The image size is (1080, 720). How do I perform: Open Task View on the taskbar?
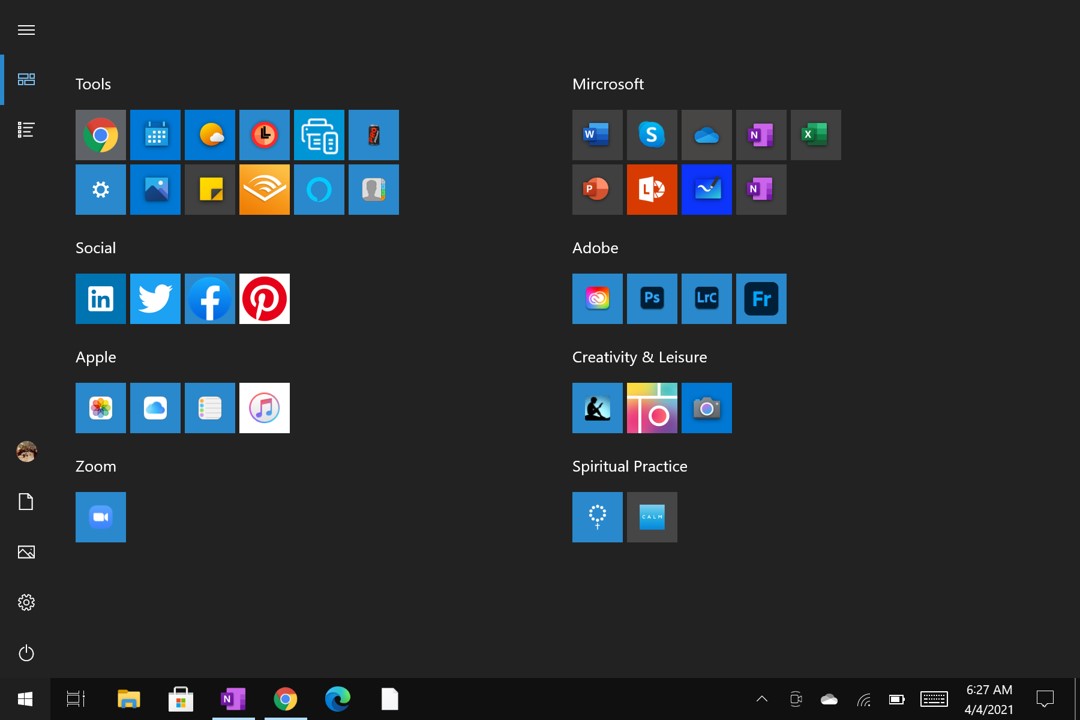[76, 699]
